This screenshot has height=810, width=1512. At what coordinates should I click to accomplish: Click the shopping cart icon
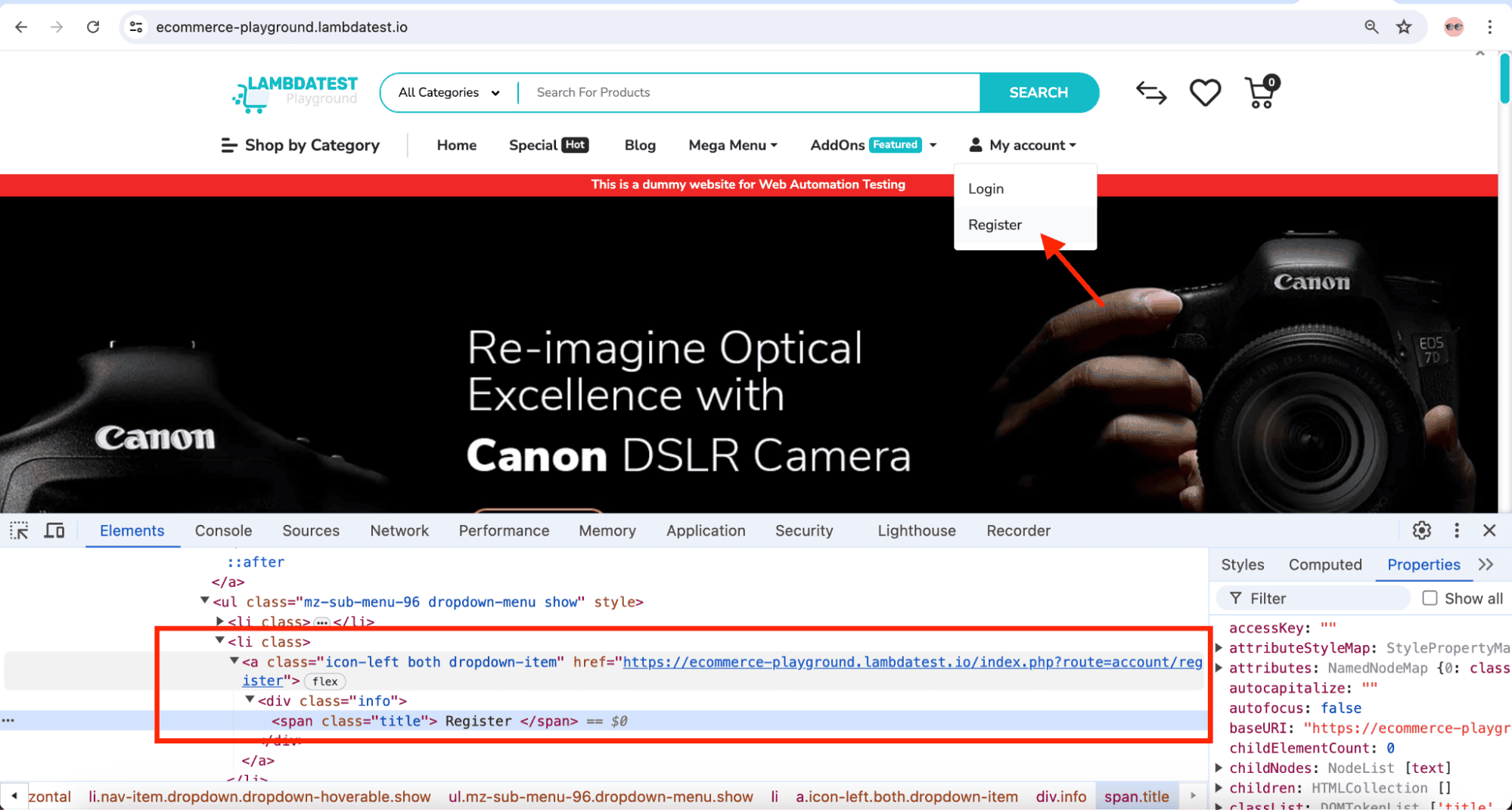point(1260,93)
